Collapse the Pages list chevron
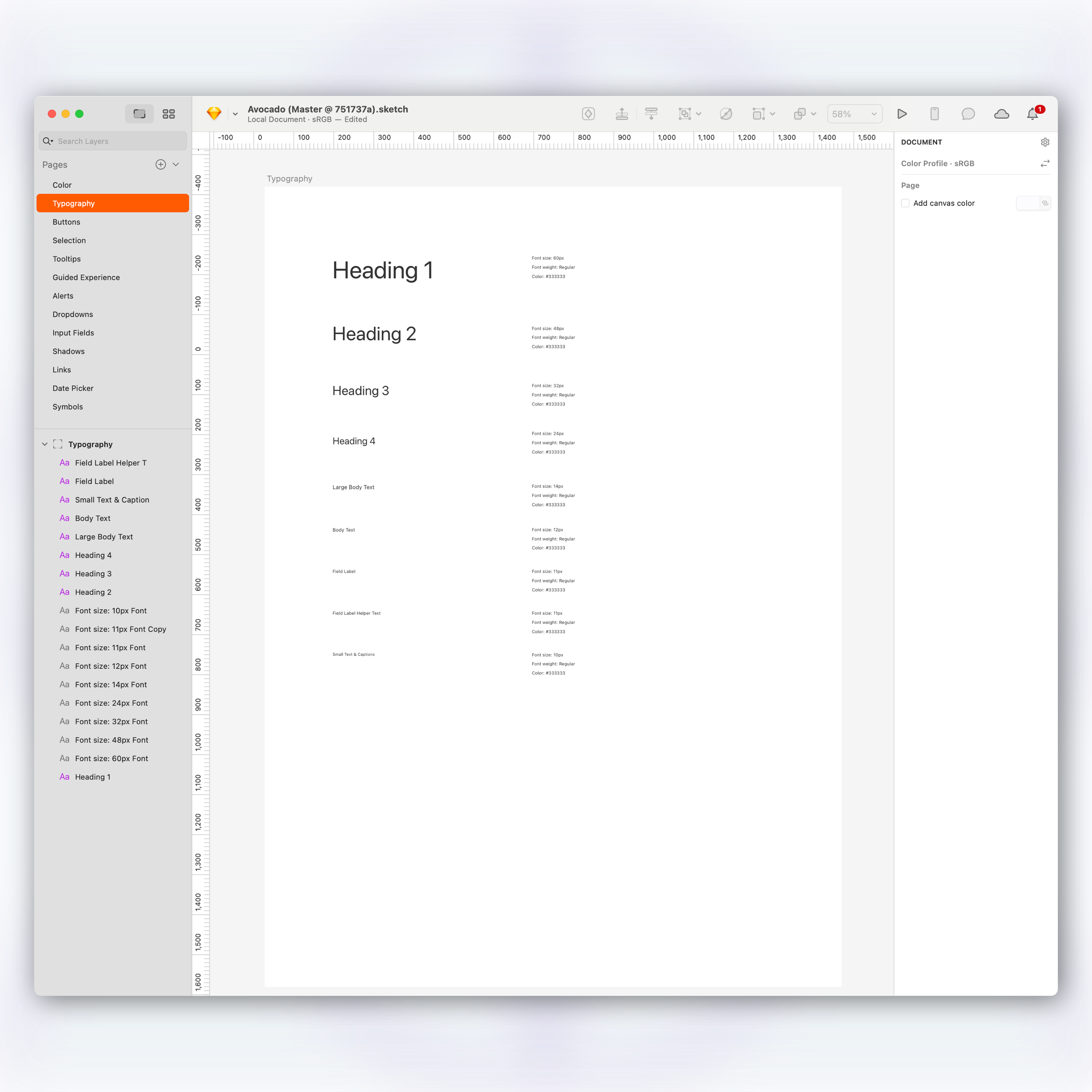Image resolution: width=1092 pixels, height=1092 pixels. (176, 164)
